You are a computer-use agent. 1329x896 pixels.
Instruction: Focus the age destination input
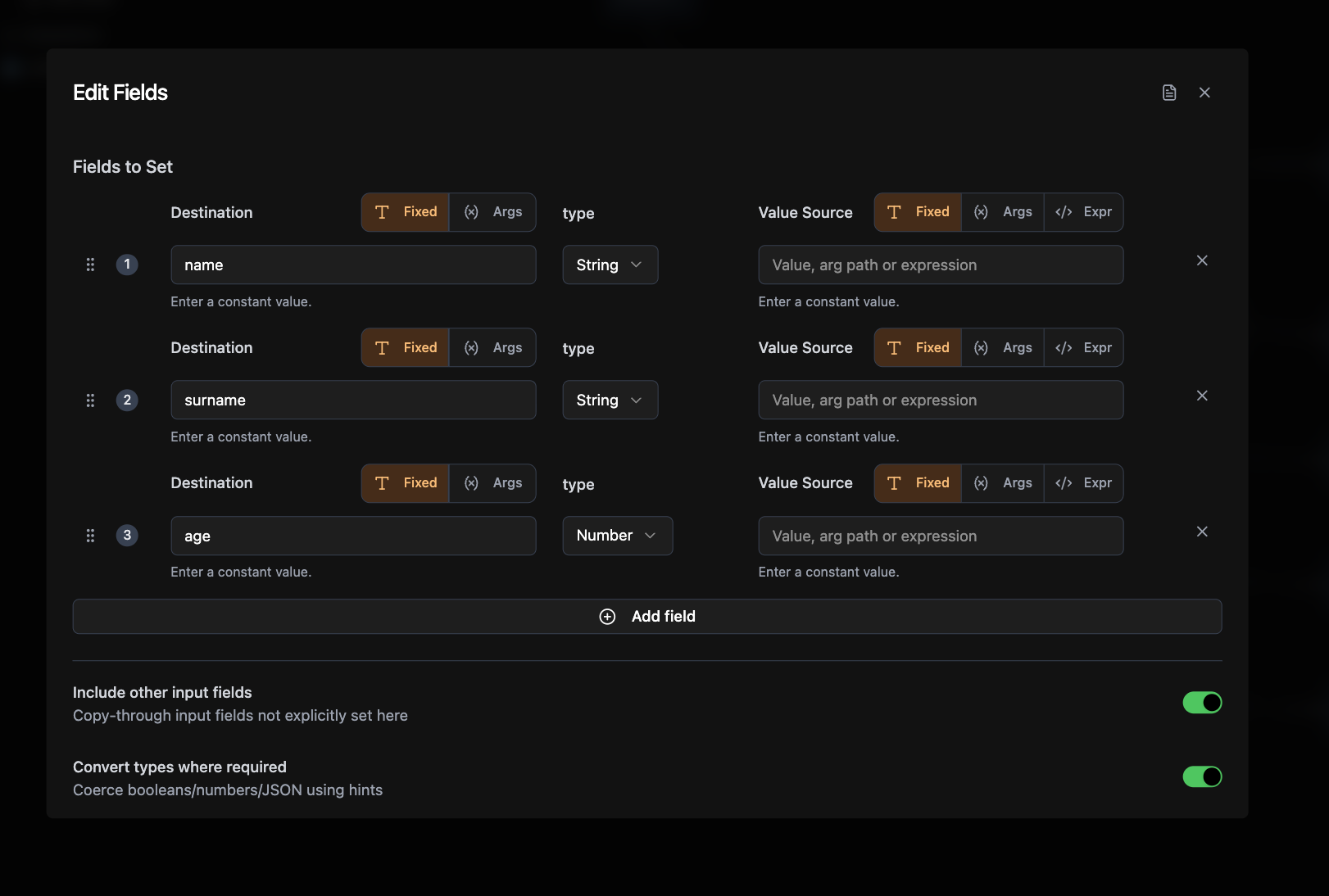coord(353,536)
